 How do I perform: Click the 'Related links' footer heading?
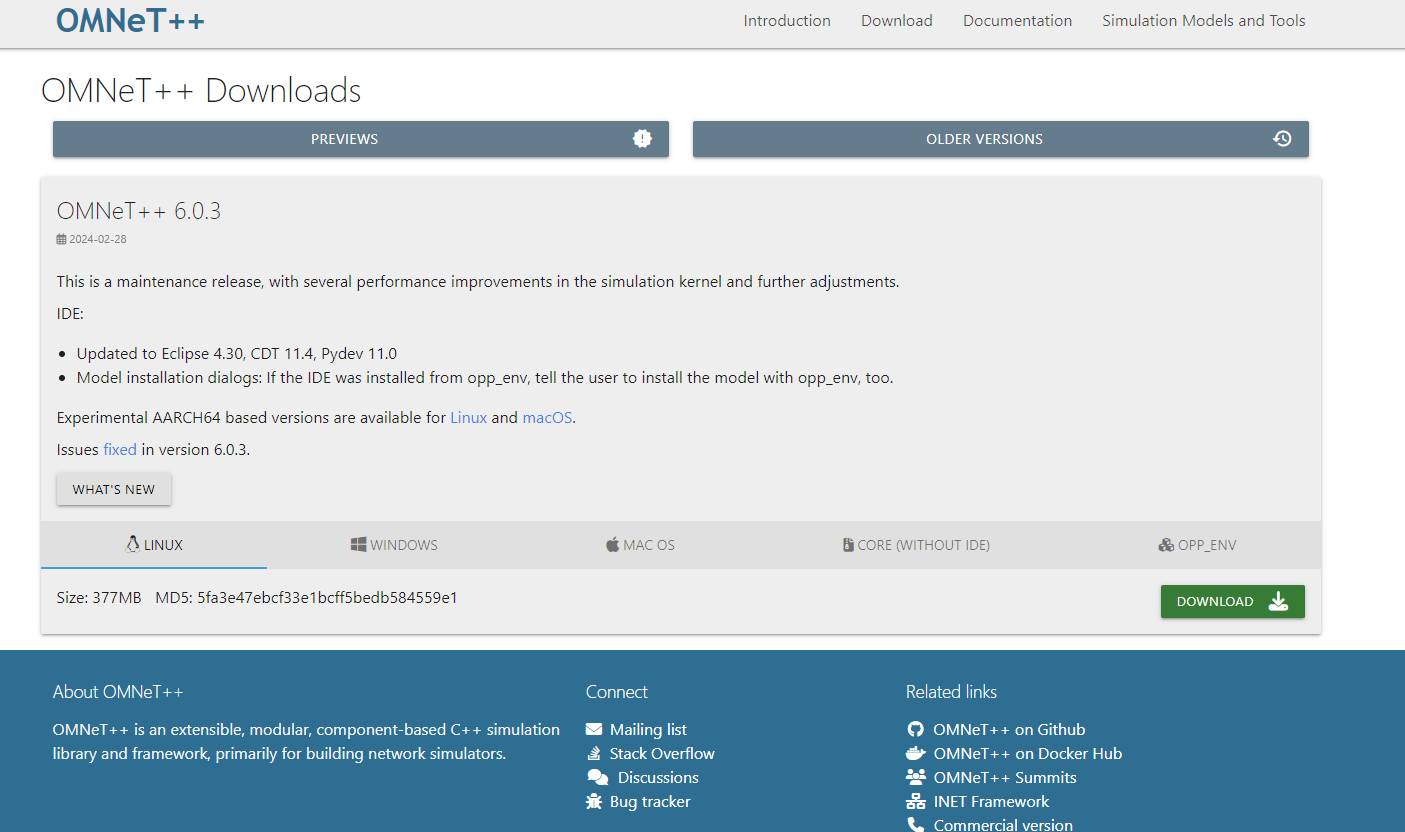tap(951, 692)
